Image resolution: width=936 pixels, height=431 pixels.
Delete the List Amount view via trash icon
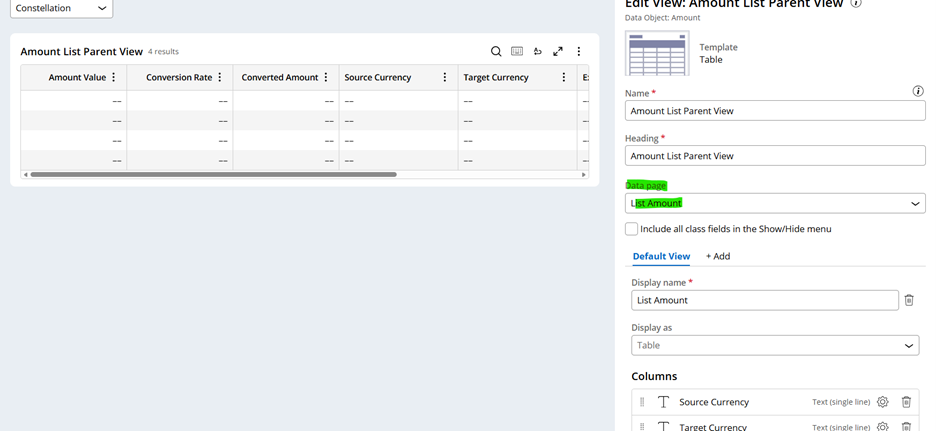(909, 300)
